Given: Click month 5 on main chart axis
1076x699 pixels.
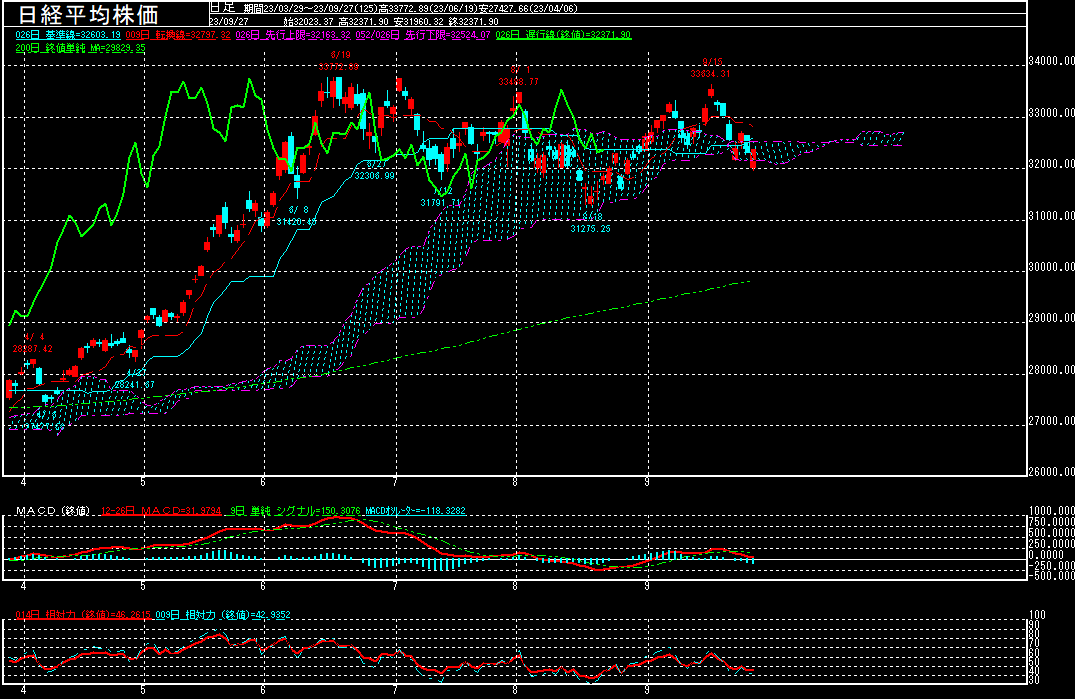Looking at the screenshot, I should pos(143,482).
